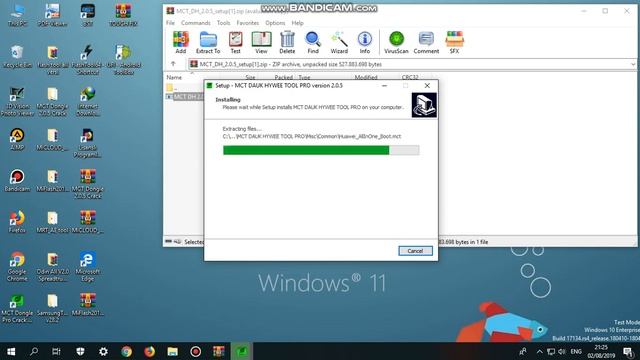Open the Wizard tool in WinRAR

339,42
